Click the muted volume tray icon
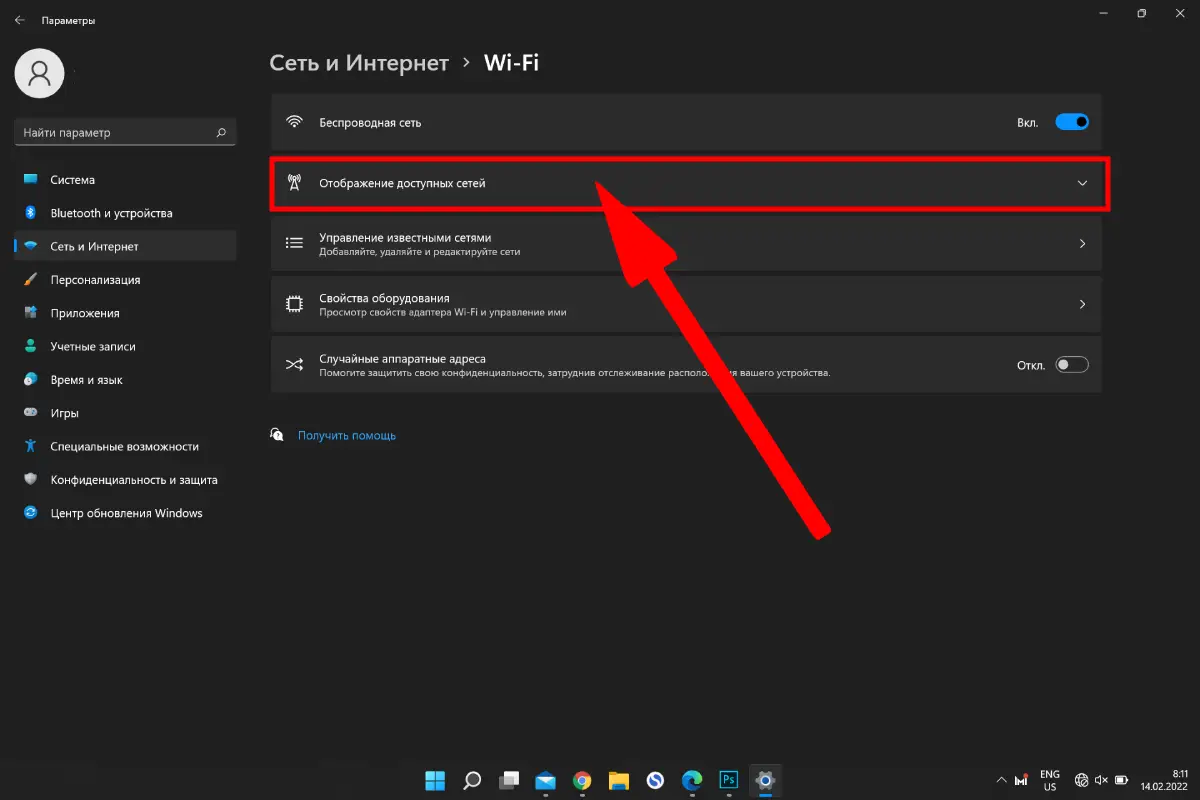The width and height of the screenshot is (1200, 800). click(1101, 780)
